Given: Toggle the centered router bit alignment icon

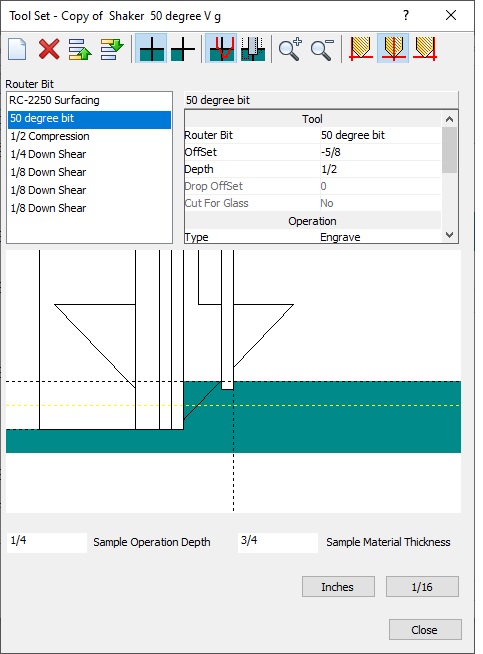Looking at the screenshot, I should 393,48.
